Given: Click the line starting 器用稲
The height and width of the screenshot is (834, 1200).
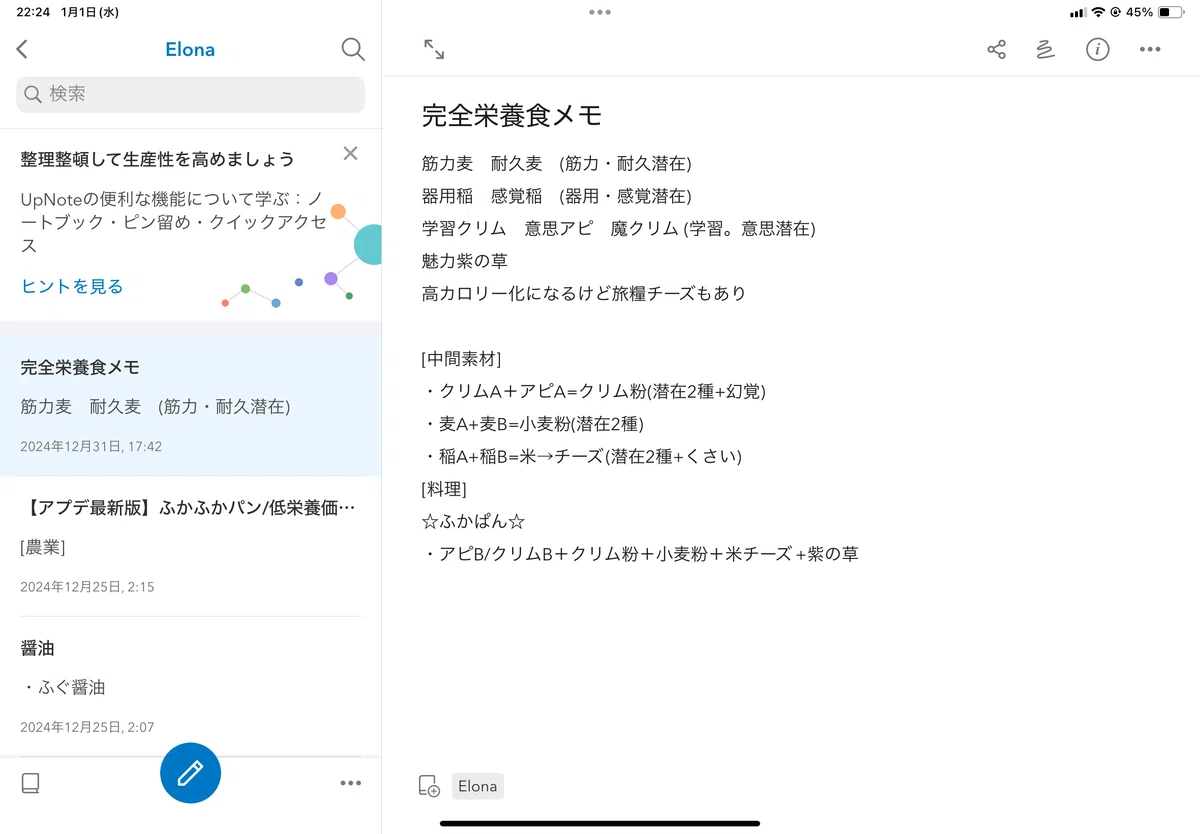Looking at the screenshot, I should (x=557, y=196).
